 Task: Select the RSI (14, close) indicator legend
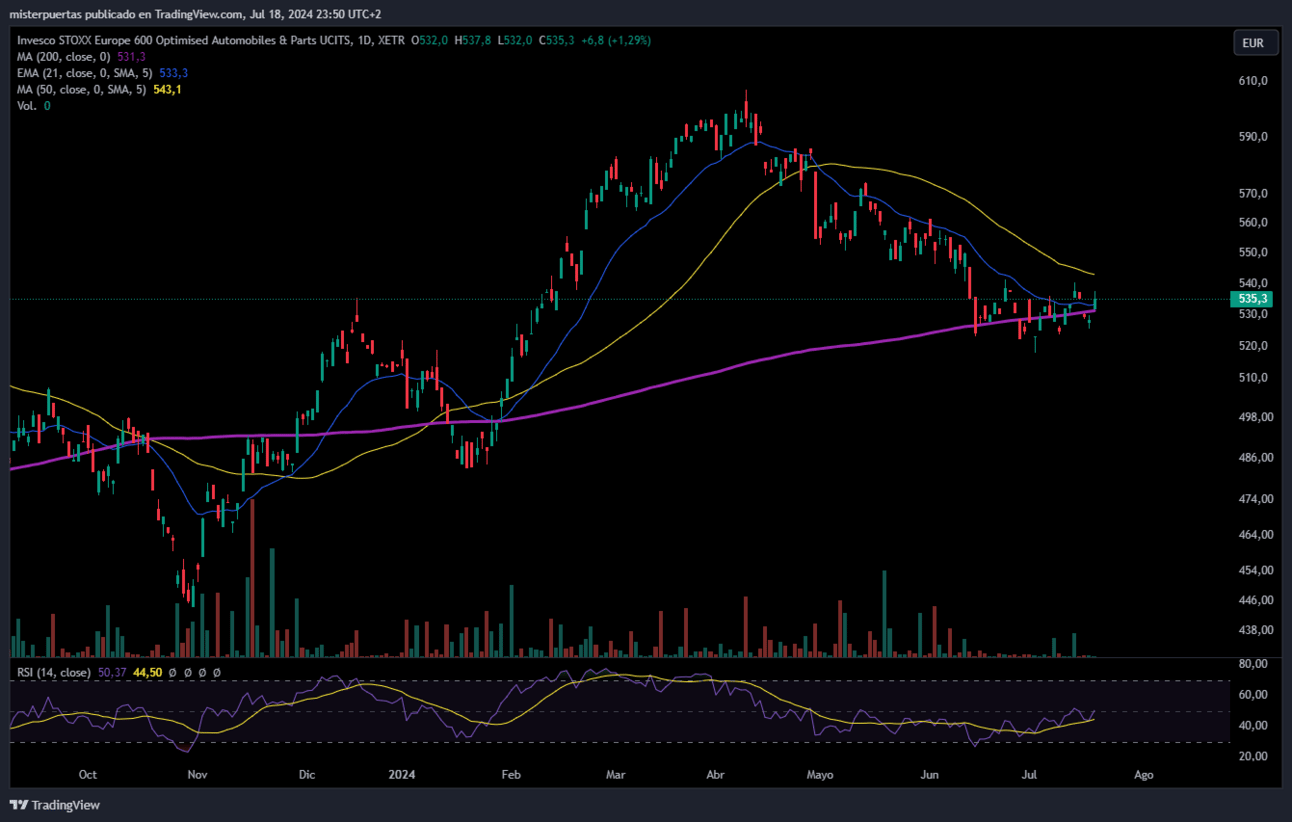pos(55,673)
